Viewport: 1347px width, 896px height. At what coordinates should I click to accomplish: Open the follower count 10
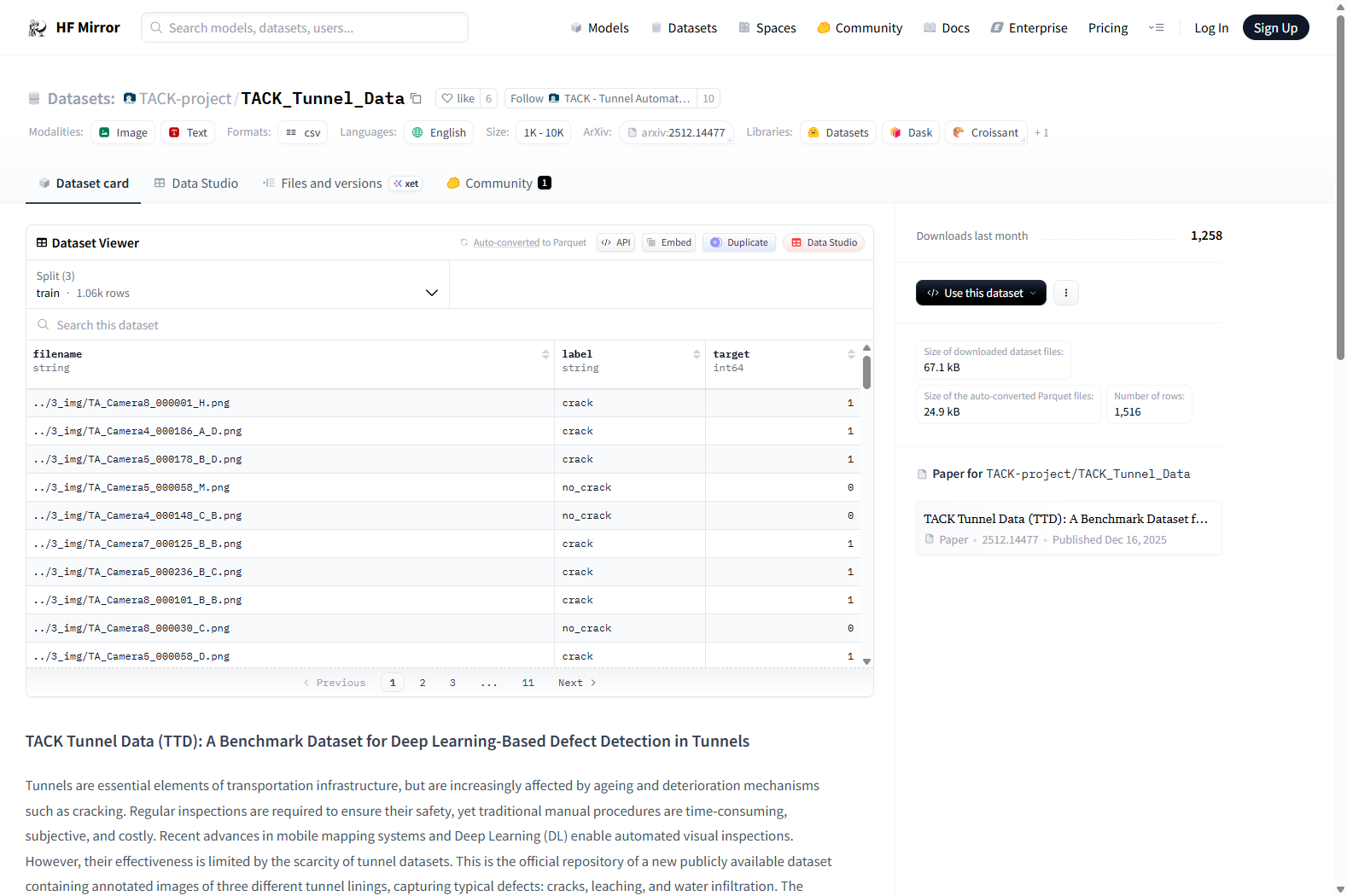pyautogui.click(x=708, y=98)
